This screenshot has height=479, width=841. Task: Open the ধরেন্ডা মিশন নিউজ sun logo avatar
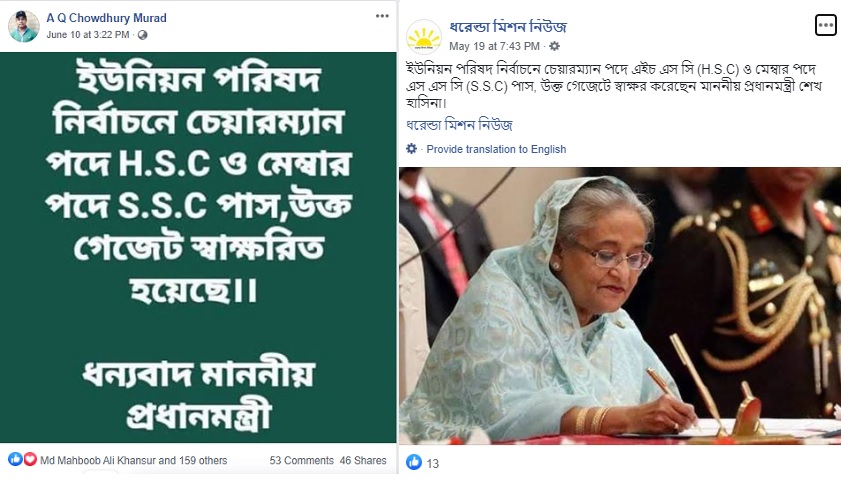coord(424,37)
